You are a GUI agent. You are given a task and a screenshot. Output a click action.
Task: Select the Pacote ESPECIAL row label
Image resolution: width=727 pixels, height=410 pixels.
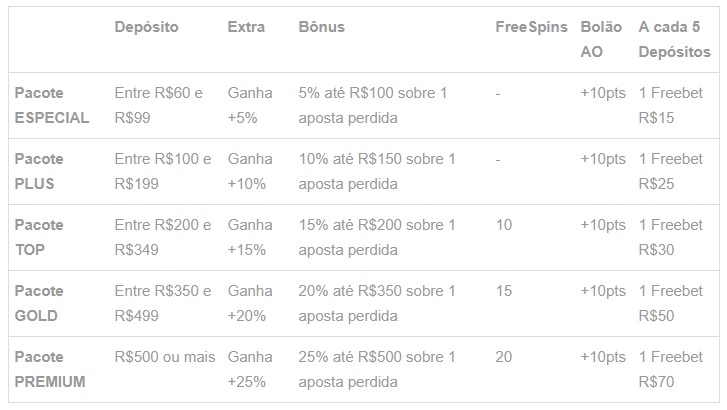coord(52,105)
